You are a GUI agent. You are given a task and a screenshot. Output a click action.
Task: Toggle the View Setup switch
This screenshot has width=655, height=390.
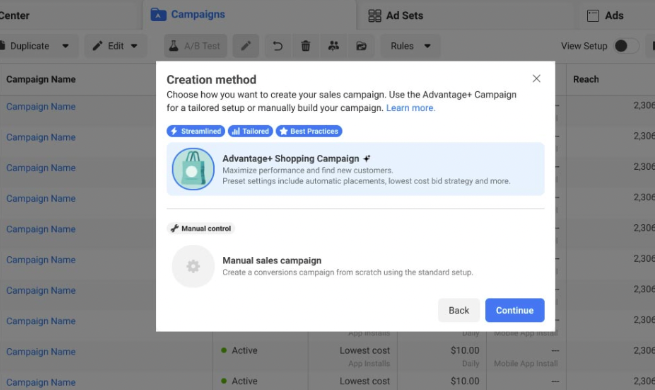tap(626, 46)
